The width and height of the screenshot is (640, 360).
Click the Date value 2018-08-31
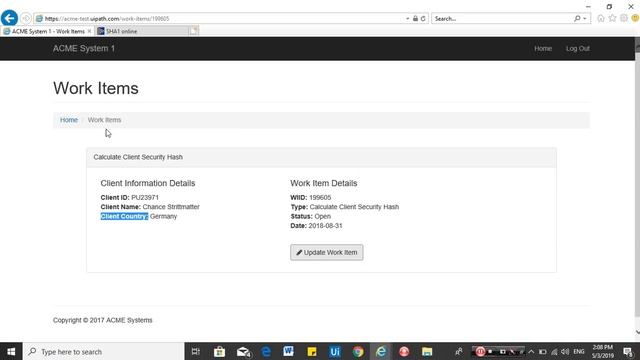click(x=325, y=226)
